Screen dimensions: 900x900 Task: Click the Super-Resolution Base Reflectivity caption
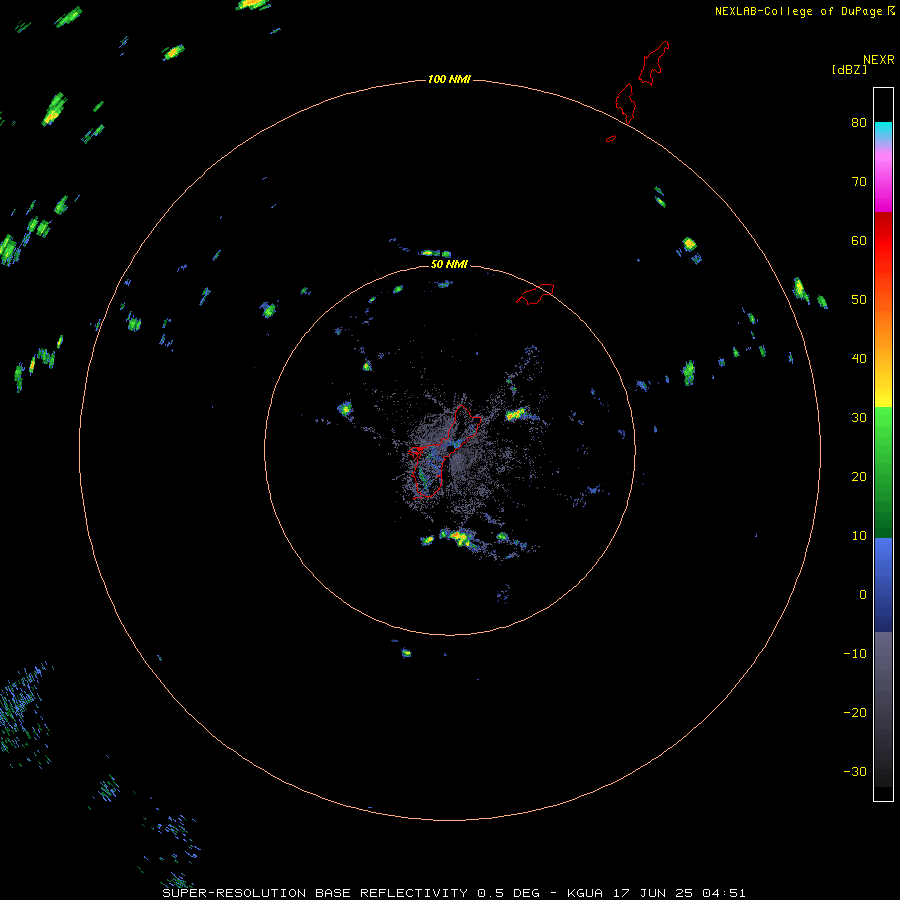point(454,893)
